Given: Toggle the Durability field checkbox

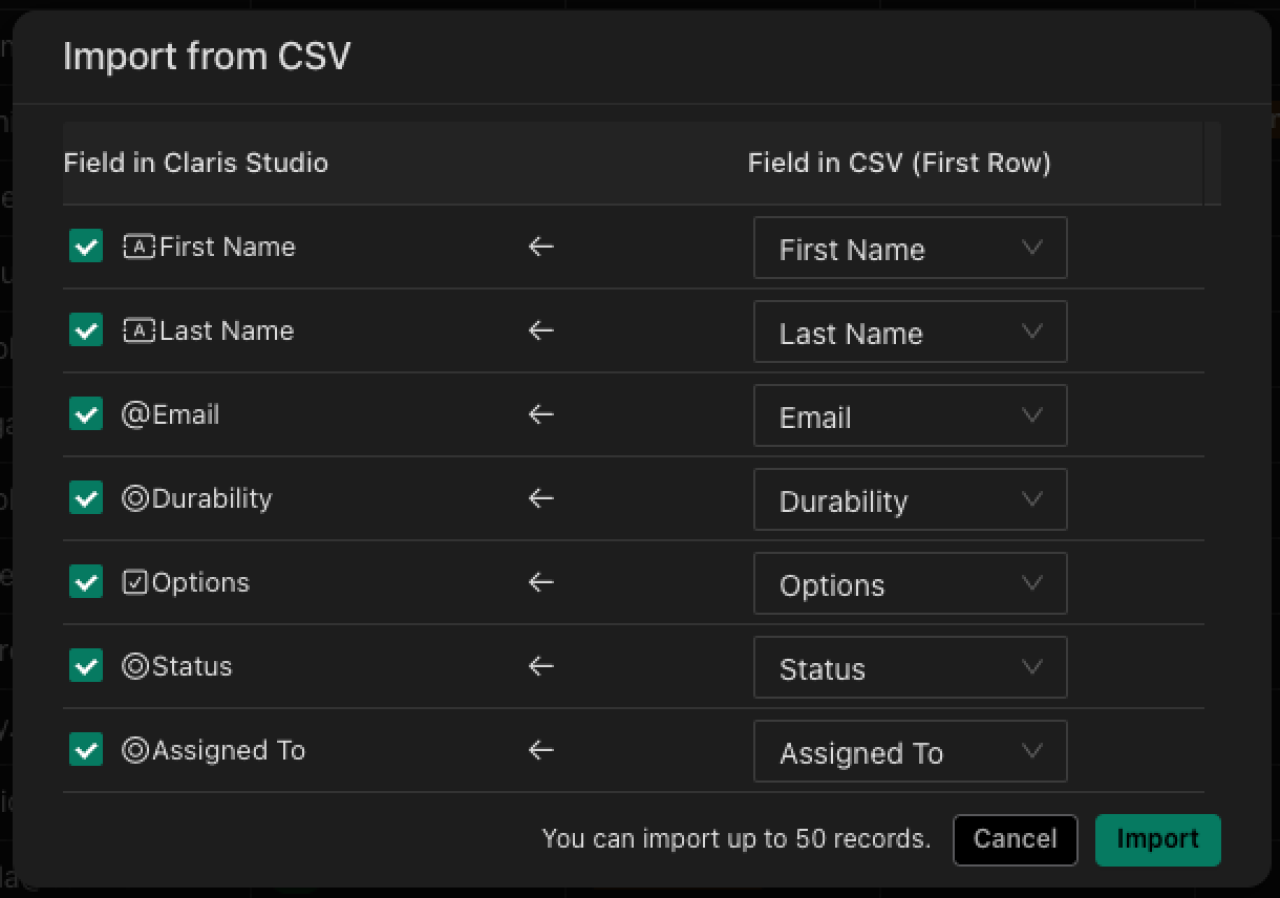Looking at the screenshot, I should coord(86,498).
